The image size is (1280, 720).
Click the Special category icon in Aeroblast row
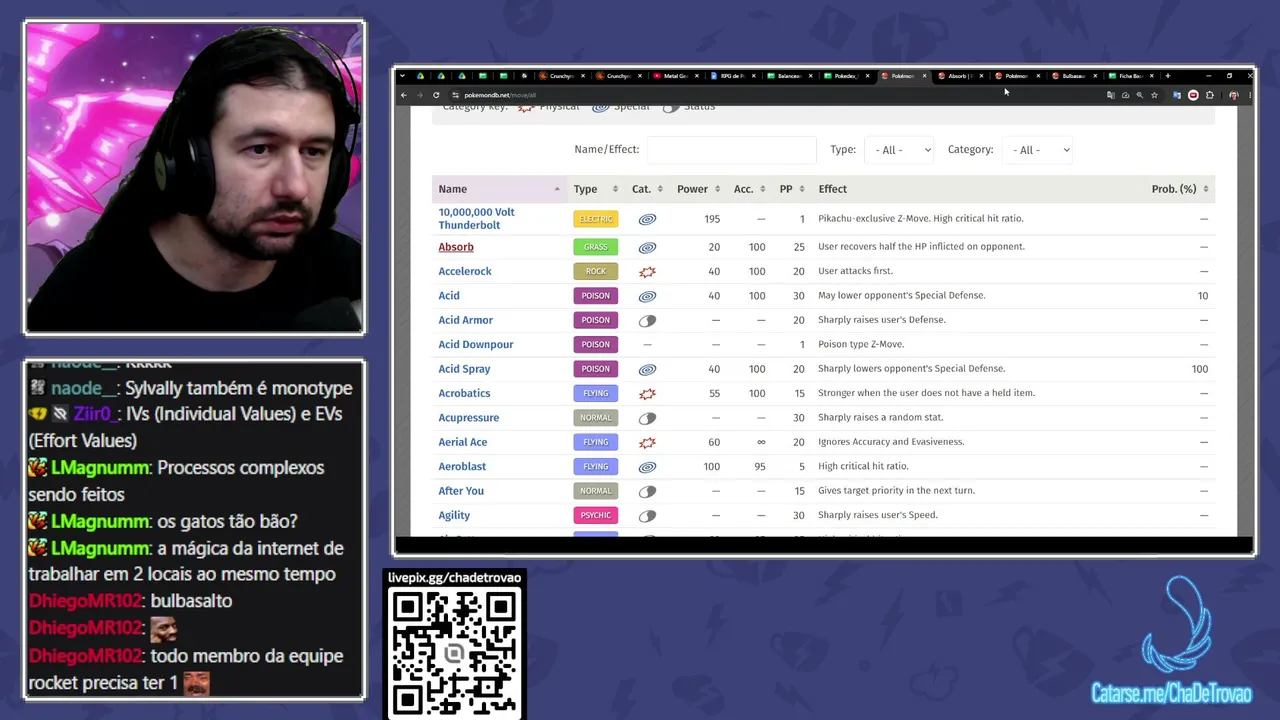647,466
